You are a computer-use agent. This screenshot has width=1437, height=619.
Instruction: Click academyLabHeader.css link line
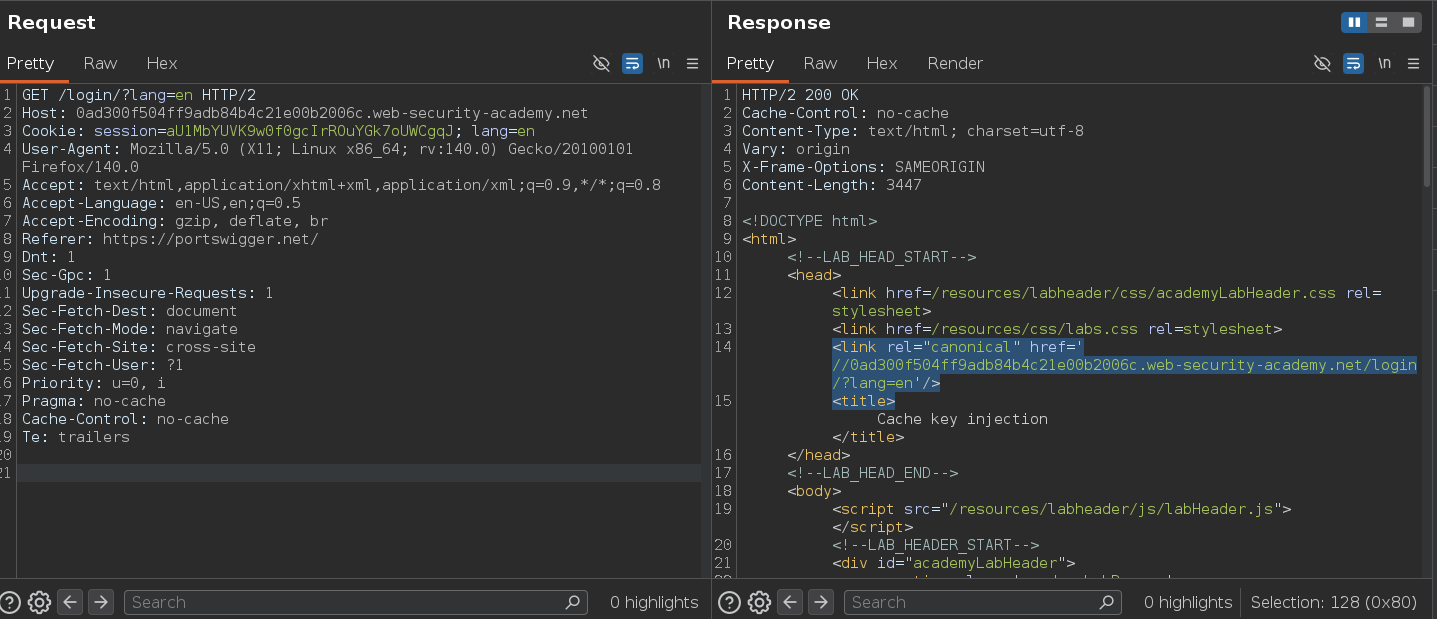(x=1107, y=302)
